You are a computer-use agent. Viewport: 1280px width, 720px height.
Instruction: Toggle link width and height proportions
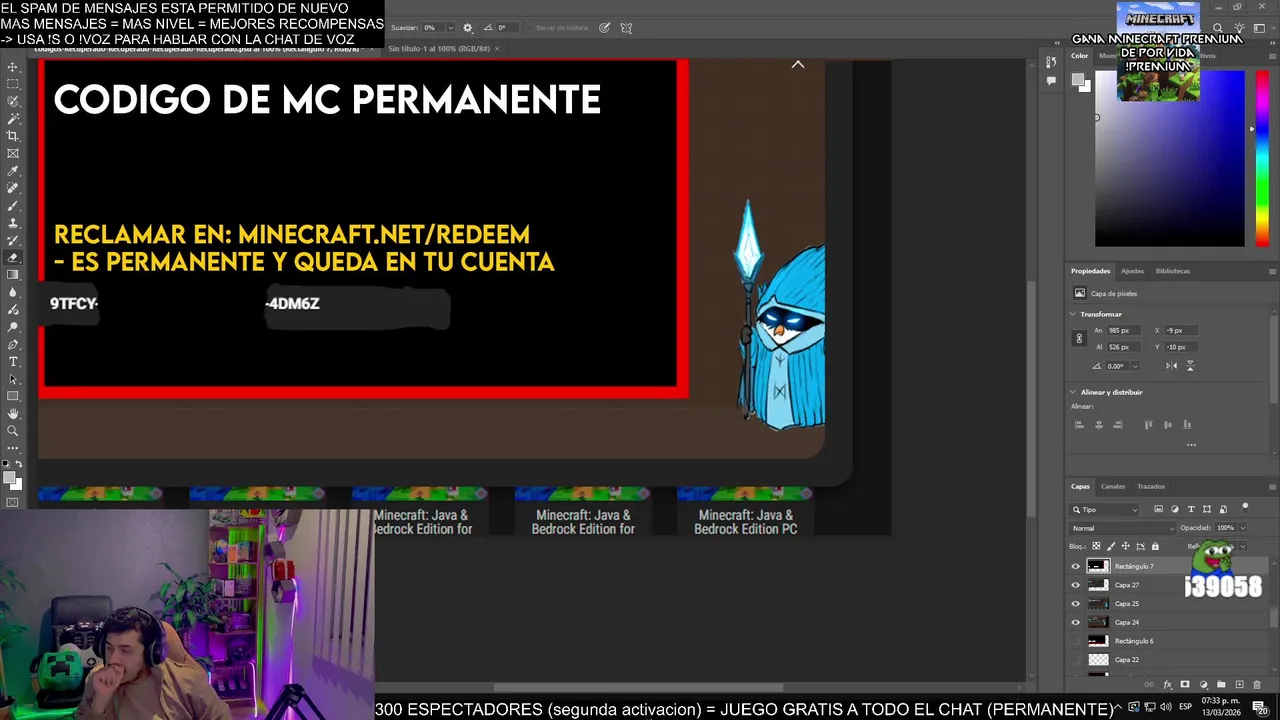tap(1079, 338)
